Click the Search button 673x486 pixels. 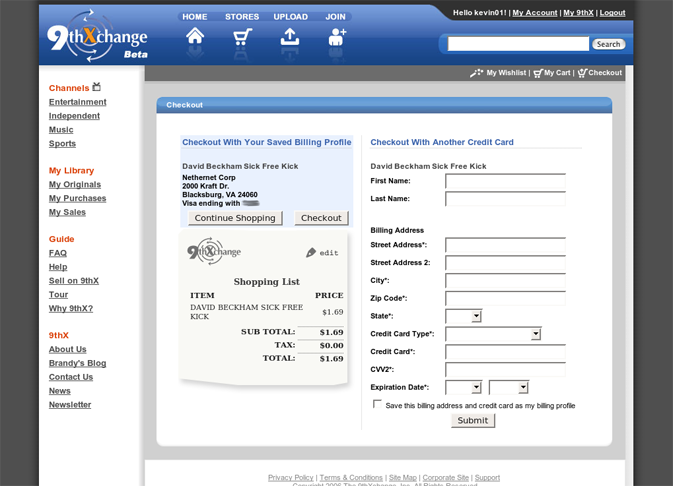pyautogui.click(x=608, y=44)
